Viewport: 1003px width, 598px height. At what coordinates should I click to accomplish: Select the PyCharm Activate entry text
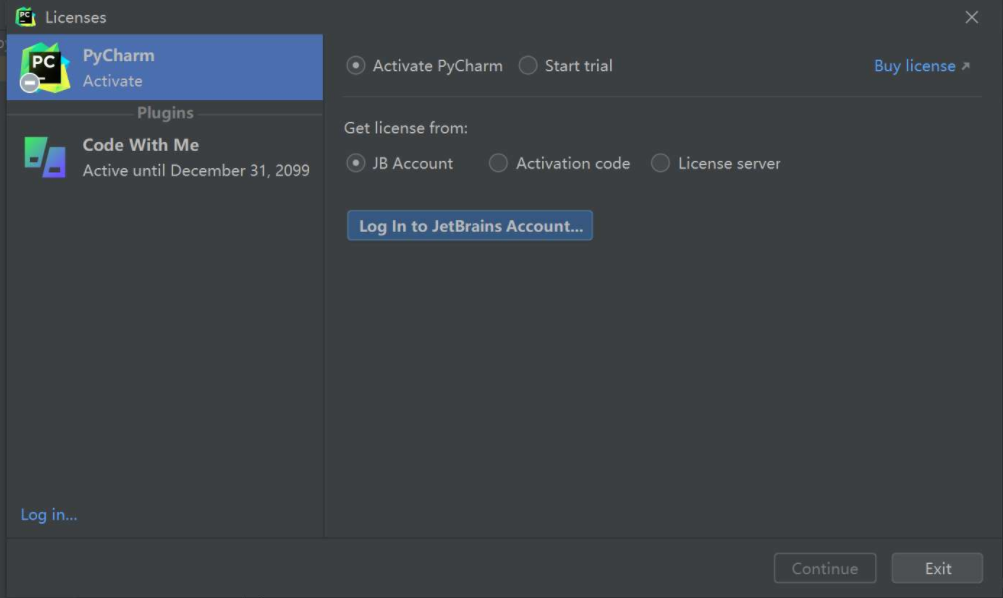165,67
